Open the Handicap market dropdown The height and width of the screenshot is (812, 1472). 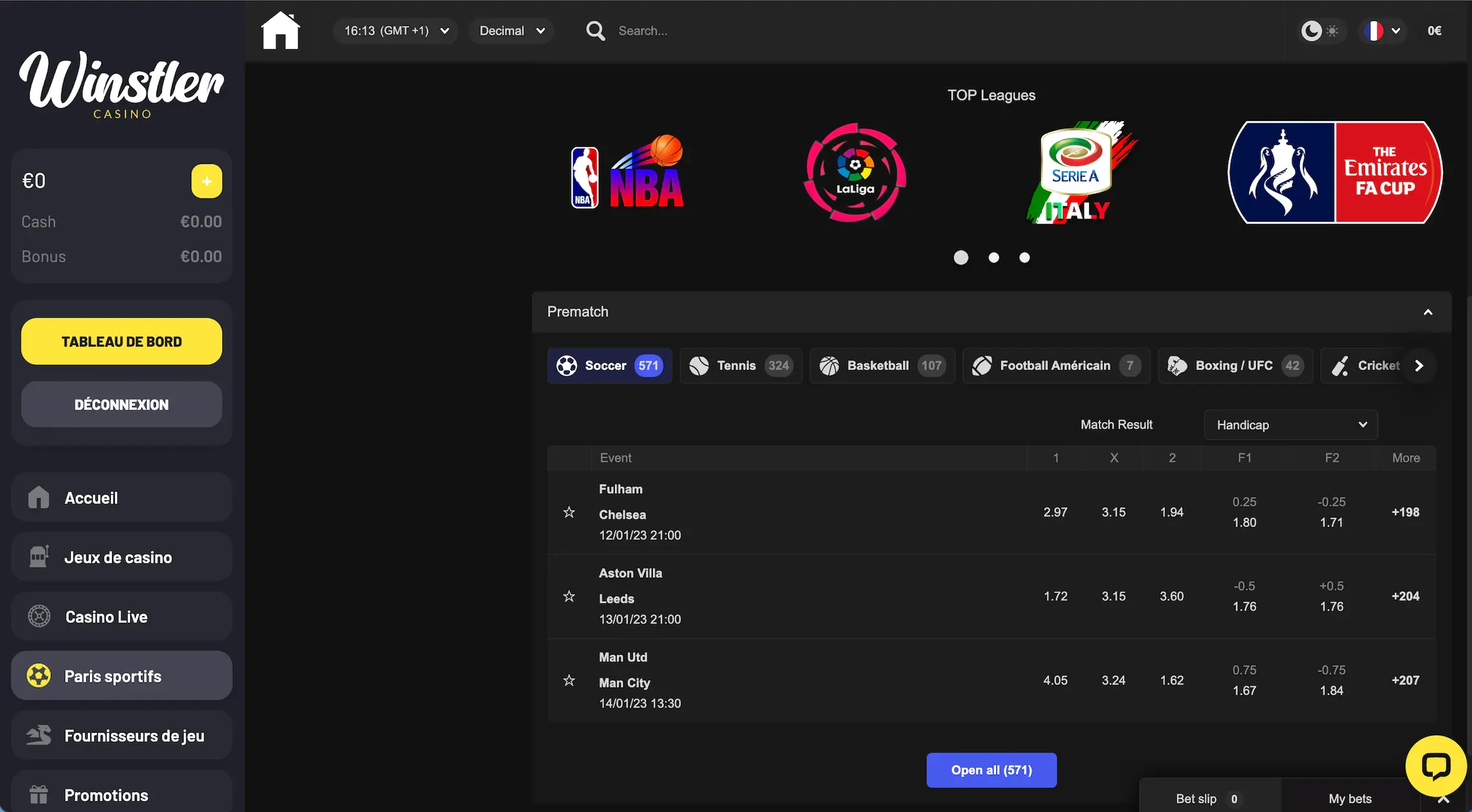point(1291,425)
